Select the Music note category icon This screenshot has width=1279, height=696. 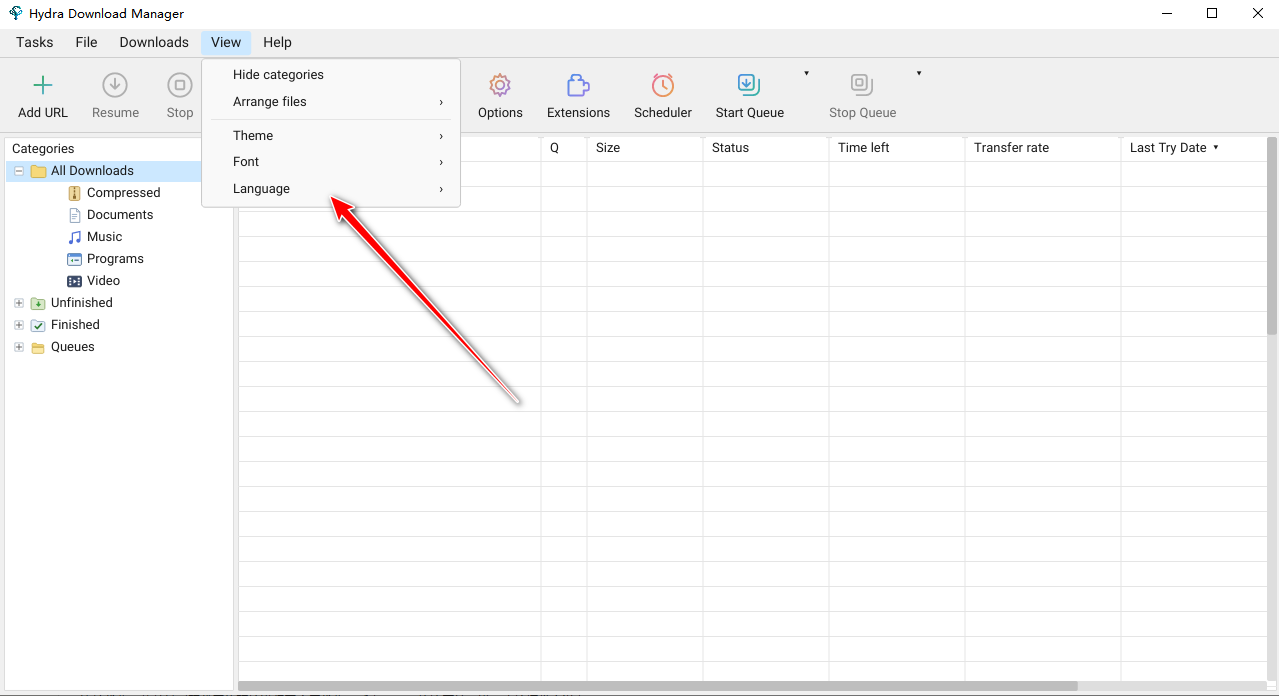(74, 237)
